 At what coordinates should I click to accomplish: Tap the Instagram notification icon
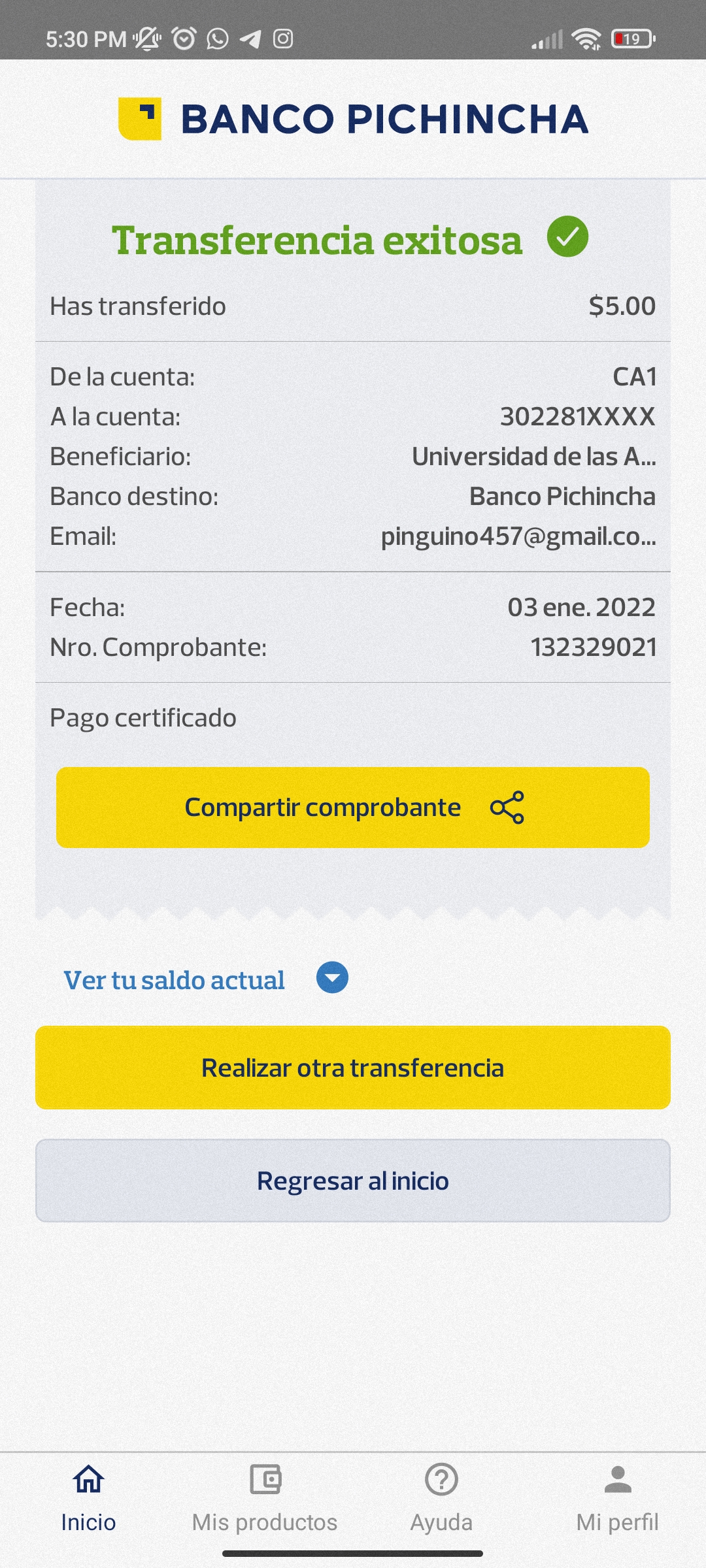(x=283, y=39)
